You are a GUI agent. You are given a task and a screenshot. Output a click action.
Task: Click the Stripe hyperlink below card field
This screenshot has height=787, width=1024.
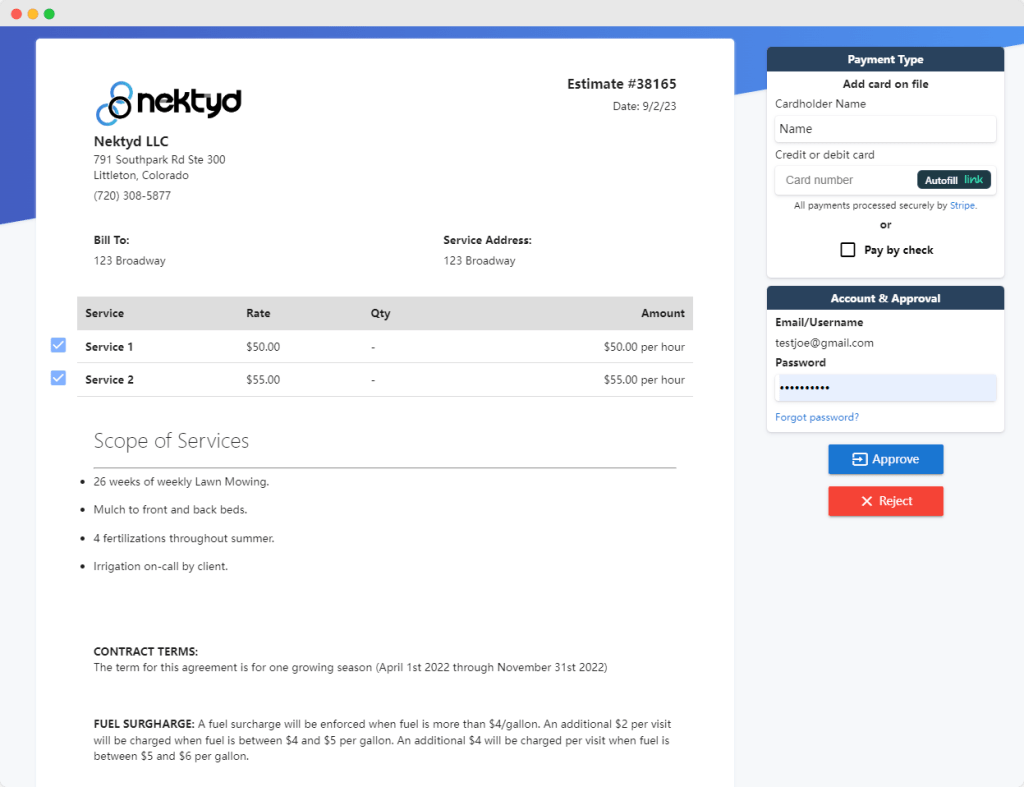pos(962,205)
